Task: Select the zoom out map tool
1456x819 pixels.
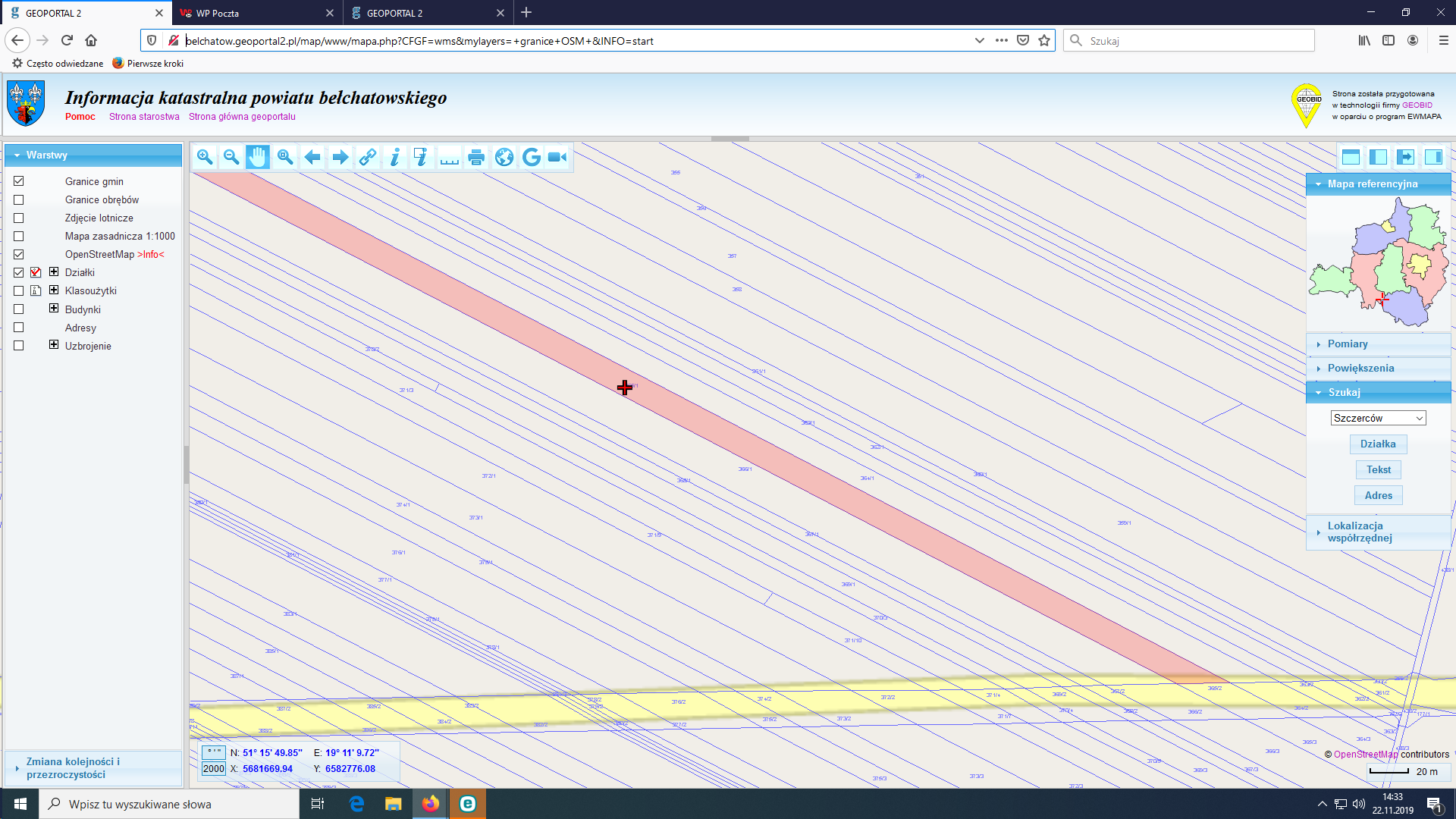Action: [231, 157]
